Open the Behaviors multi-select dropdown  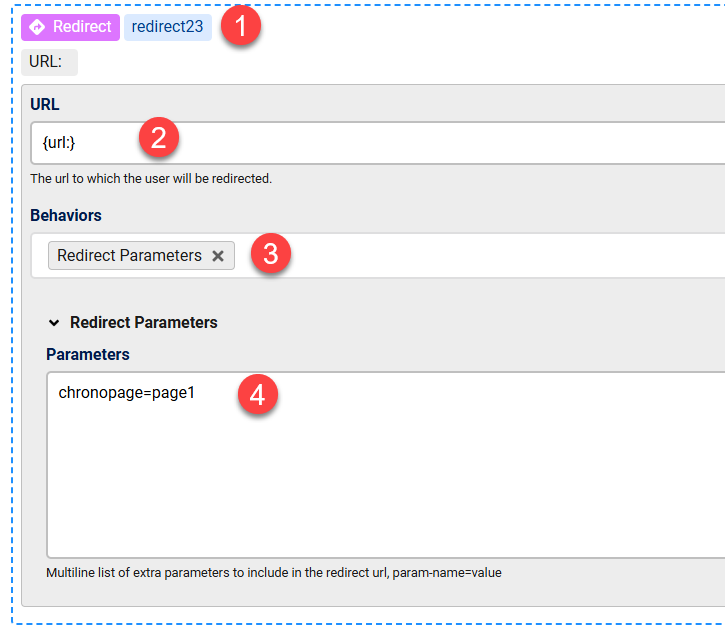tap(480, 256)
